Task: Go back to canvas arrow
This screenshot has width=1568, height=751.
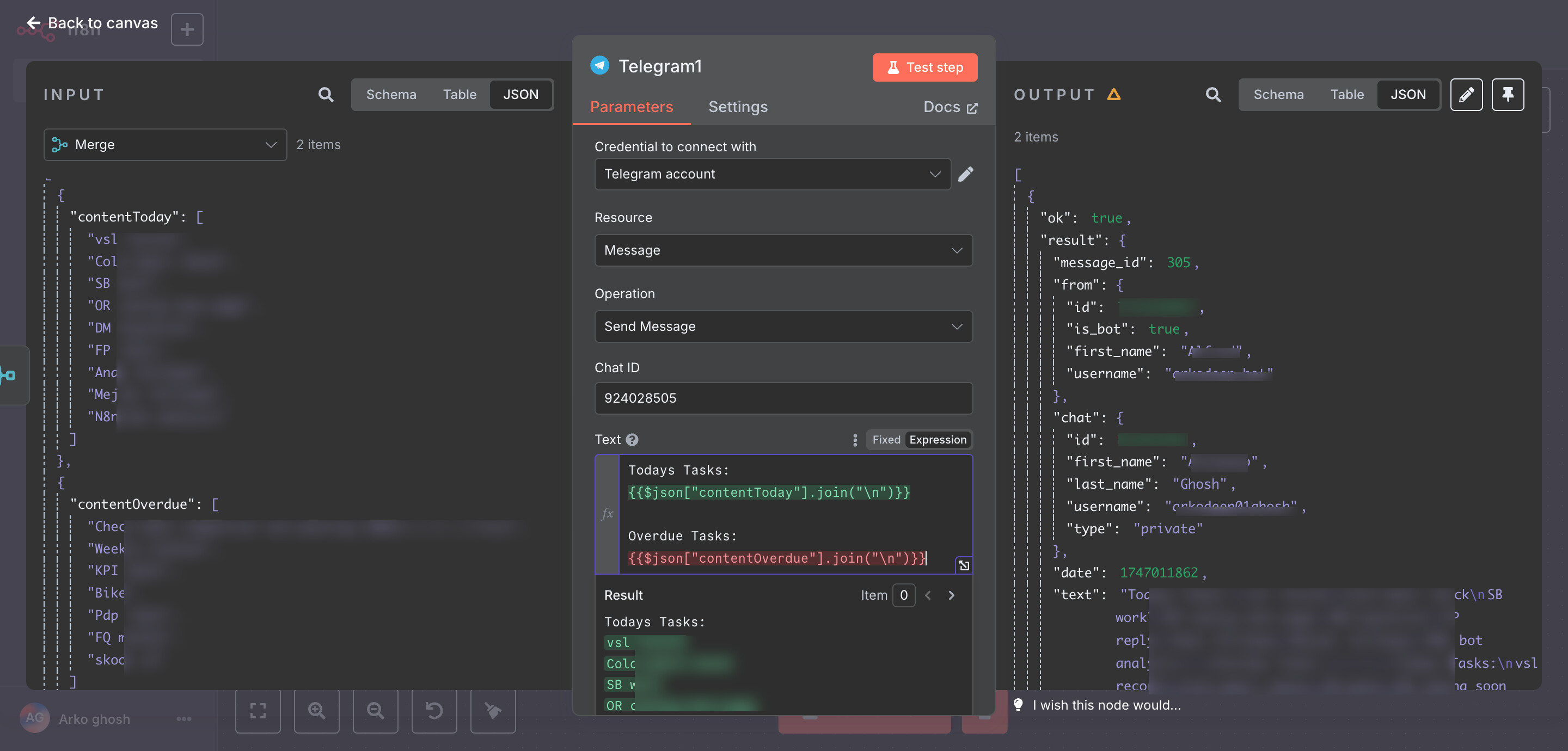Action: (34, 23)
